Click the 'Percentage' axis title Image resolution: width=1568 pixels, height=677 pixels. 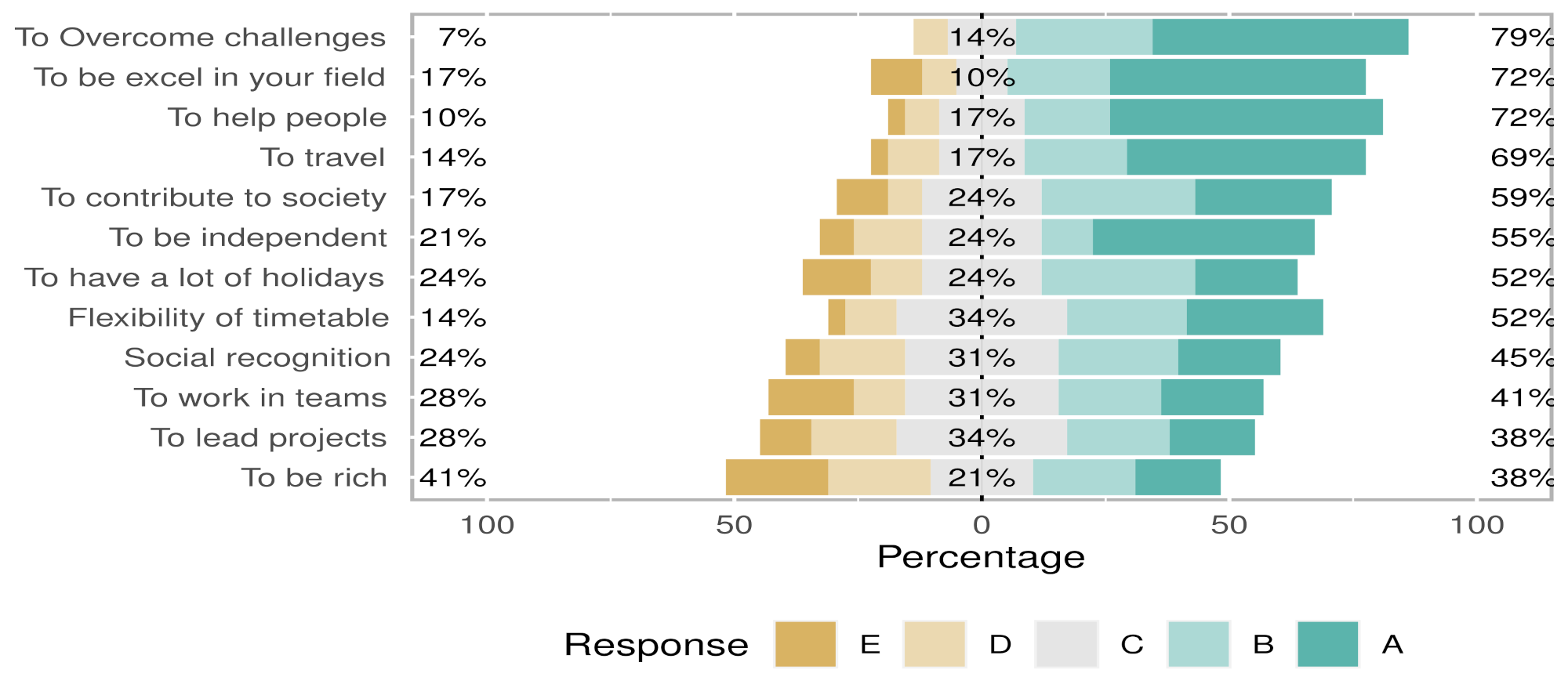[981, 557]
